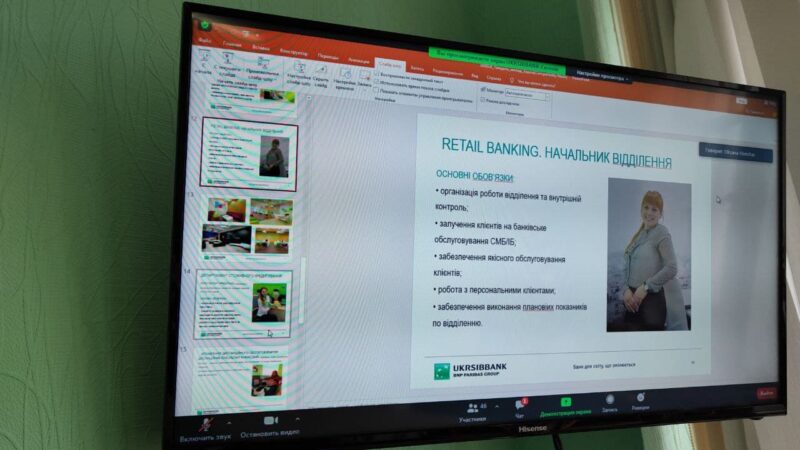Viewport: 800px width, 450px height.
Task: Click red Leave meeting button
Action: (x=766, y=393)
